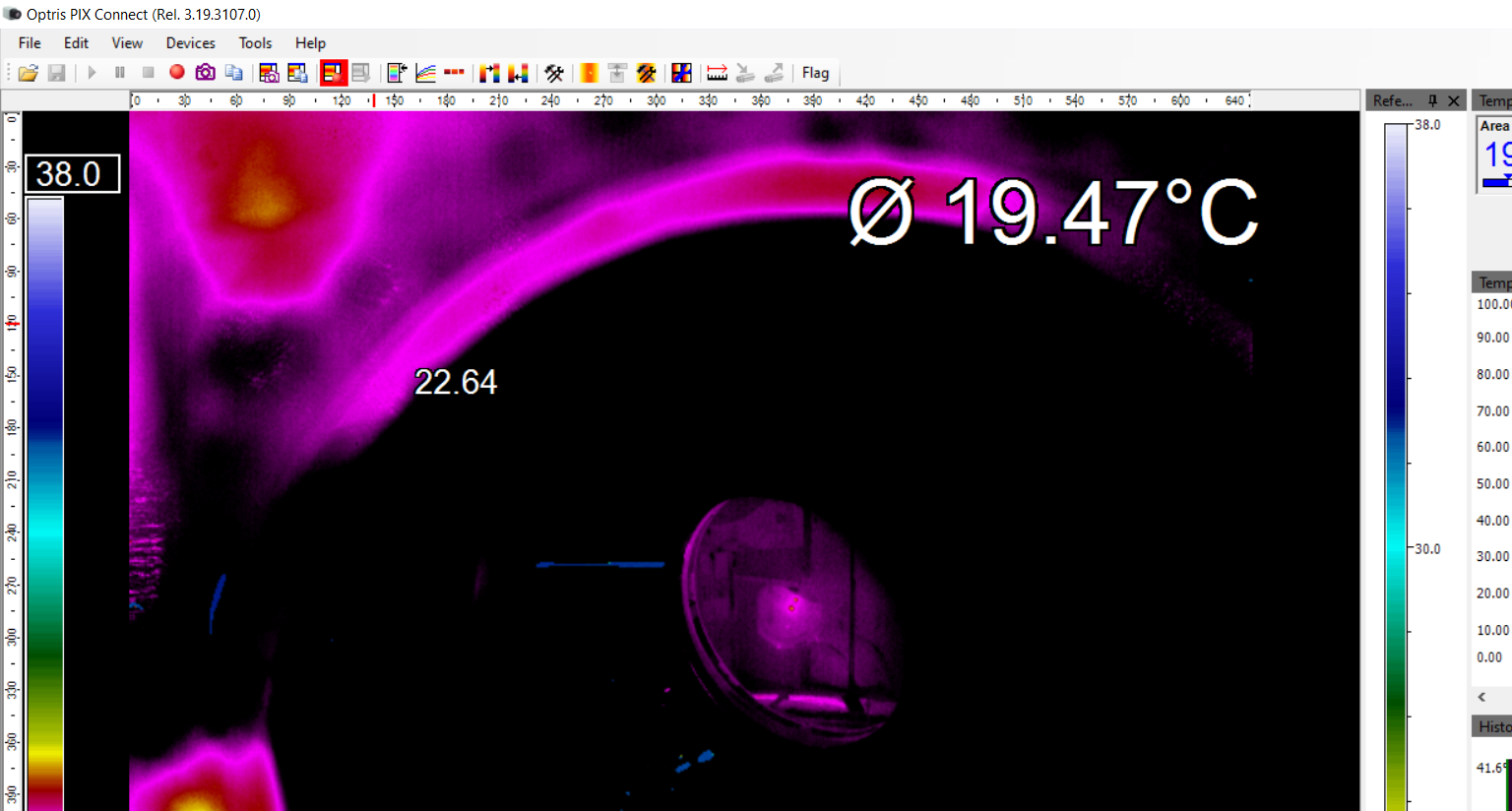Click the red ruler measurement icon
This screenshot has width=1512, height=811.
[x=717, y=73]
